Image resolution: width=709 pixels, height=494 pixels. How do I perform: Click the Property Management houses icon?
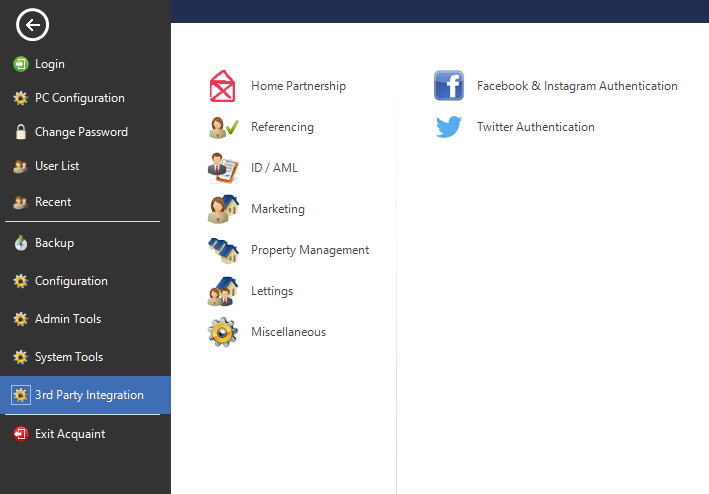point(223,250)
